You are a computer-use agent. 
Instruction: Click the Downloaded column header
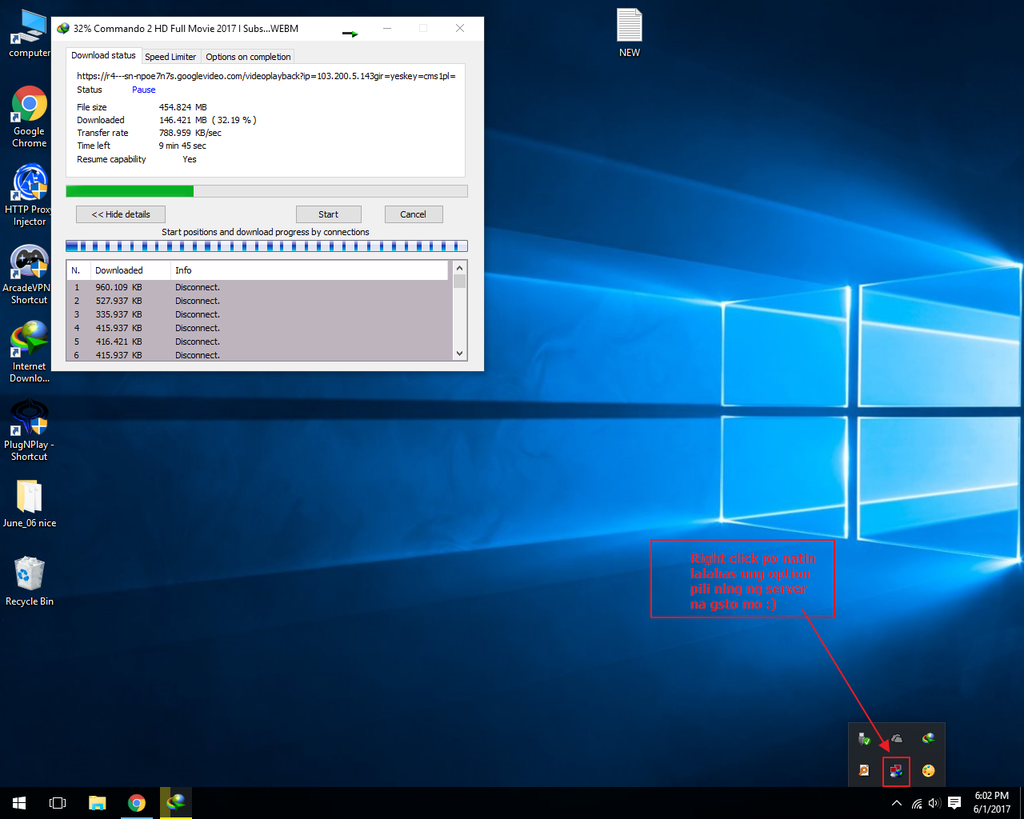tap(131, 270)
